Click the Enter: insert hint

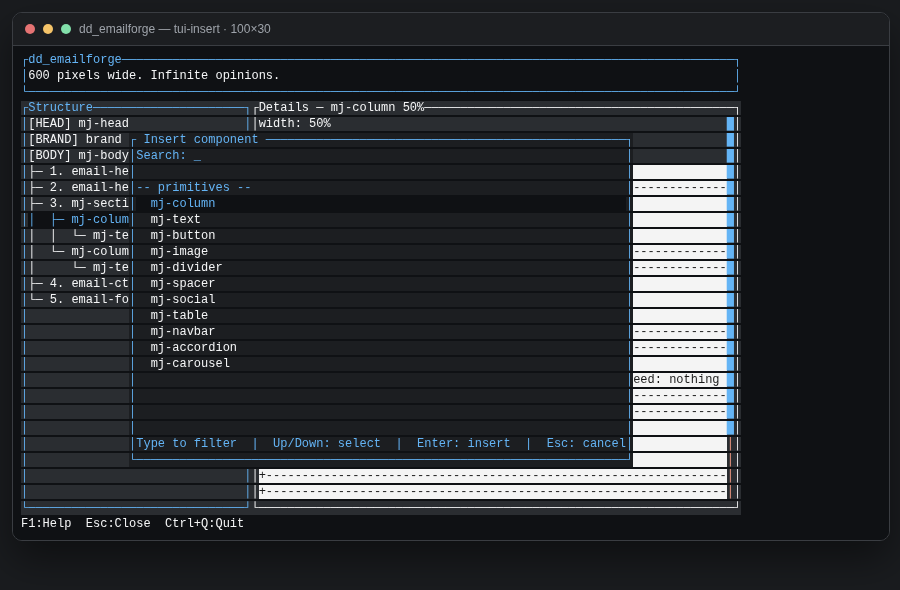(x=463, y=443)
